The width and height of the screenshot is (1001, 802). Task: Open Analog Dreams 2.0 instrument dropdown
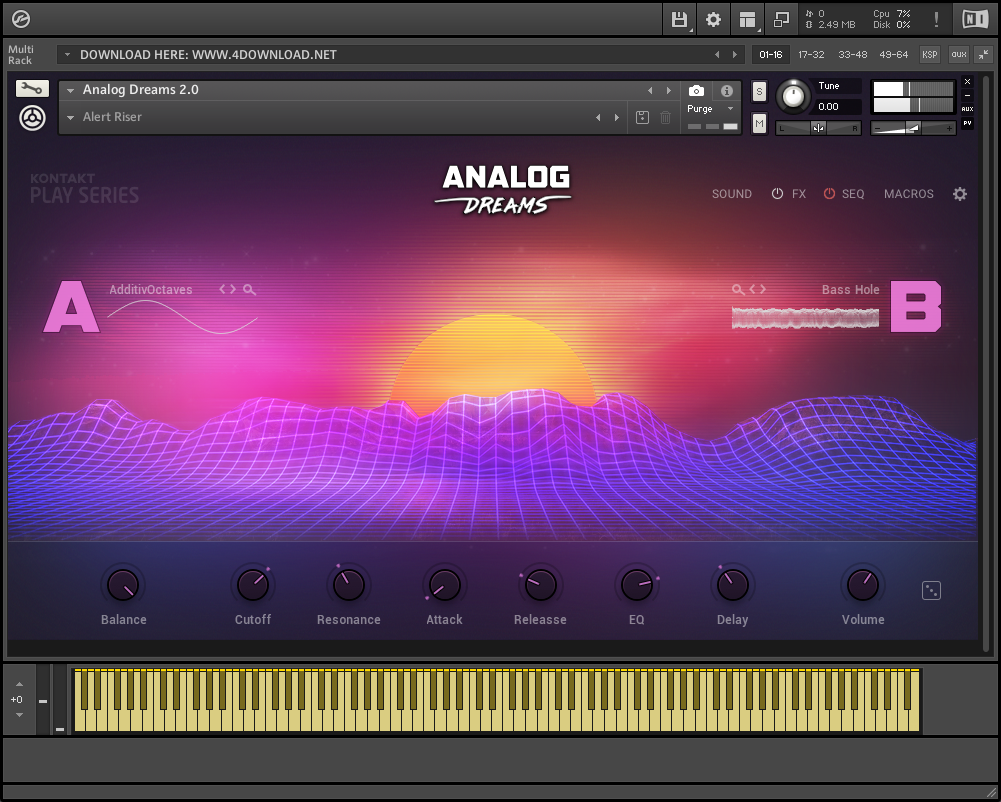70,91
